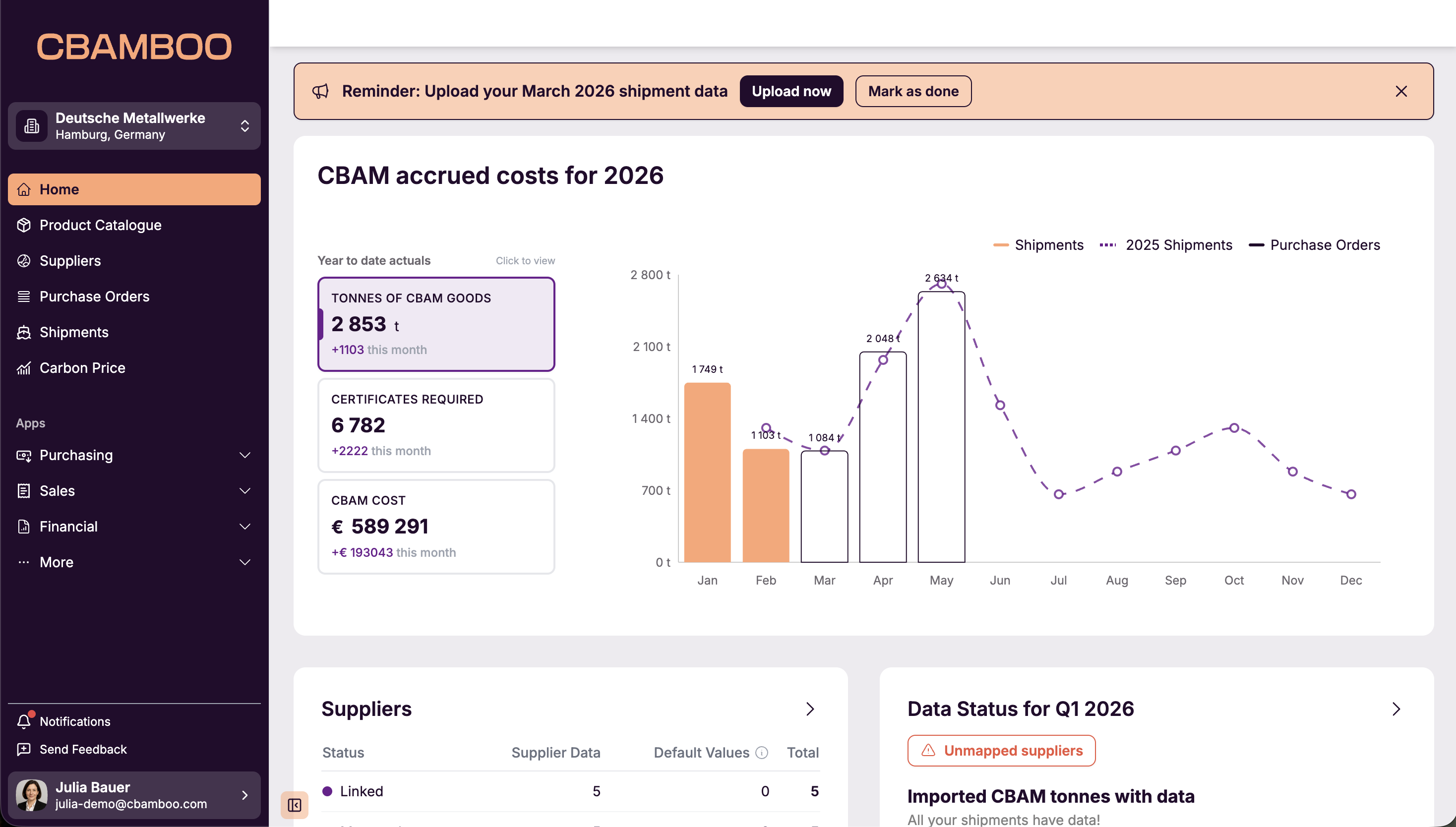
Task: Select Home in the sidebar
Action: coord(59,189)
